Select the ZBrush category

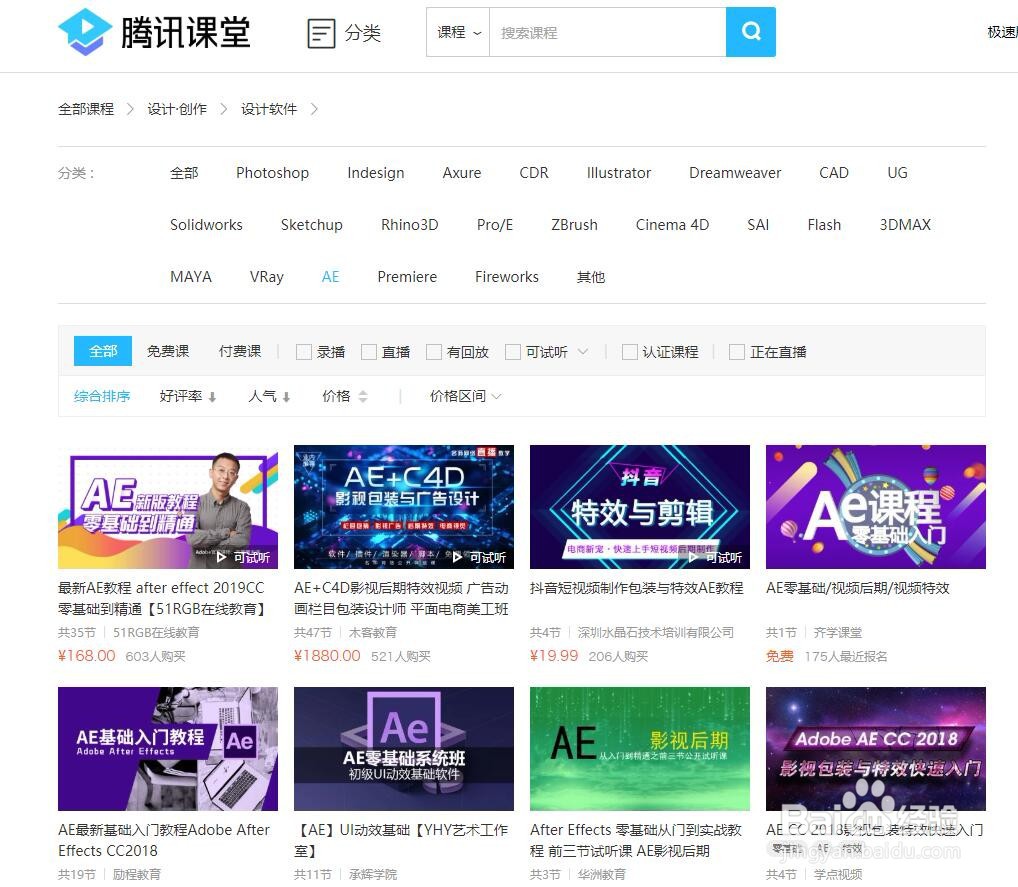pos(574,225)
